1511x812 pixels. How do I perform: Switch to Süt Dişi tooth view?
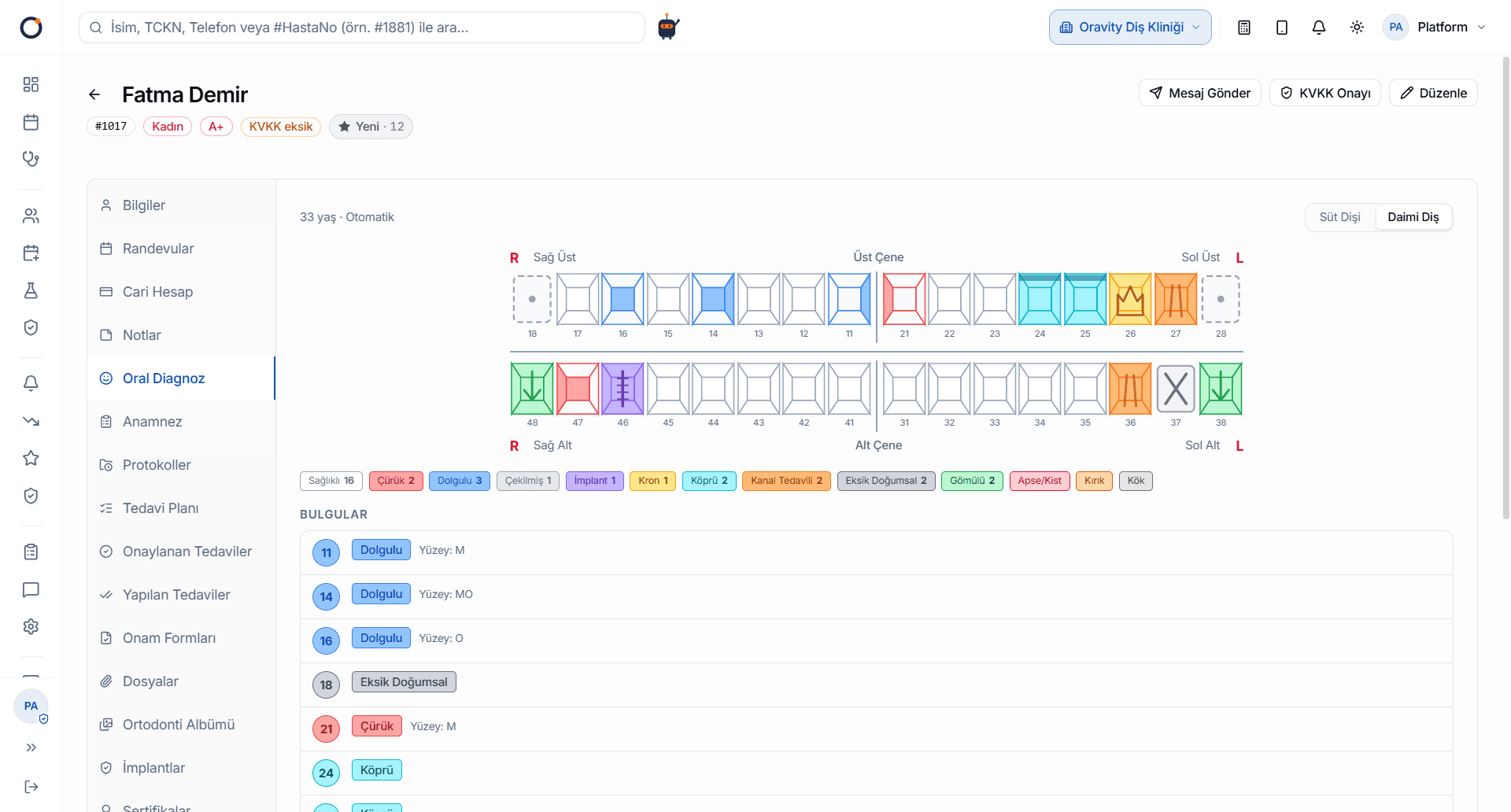tap(1339, 217)
